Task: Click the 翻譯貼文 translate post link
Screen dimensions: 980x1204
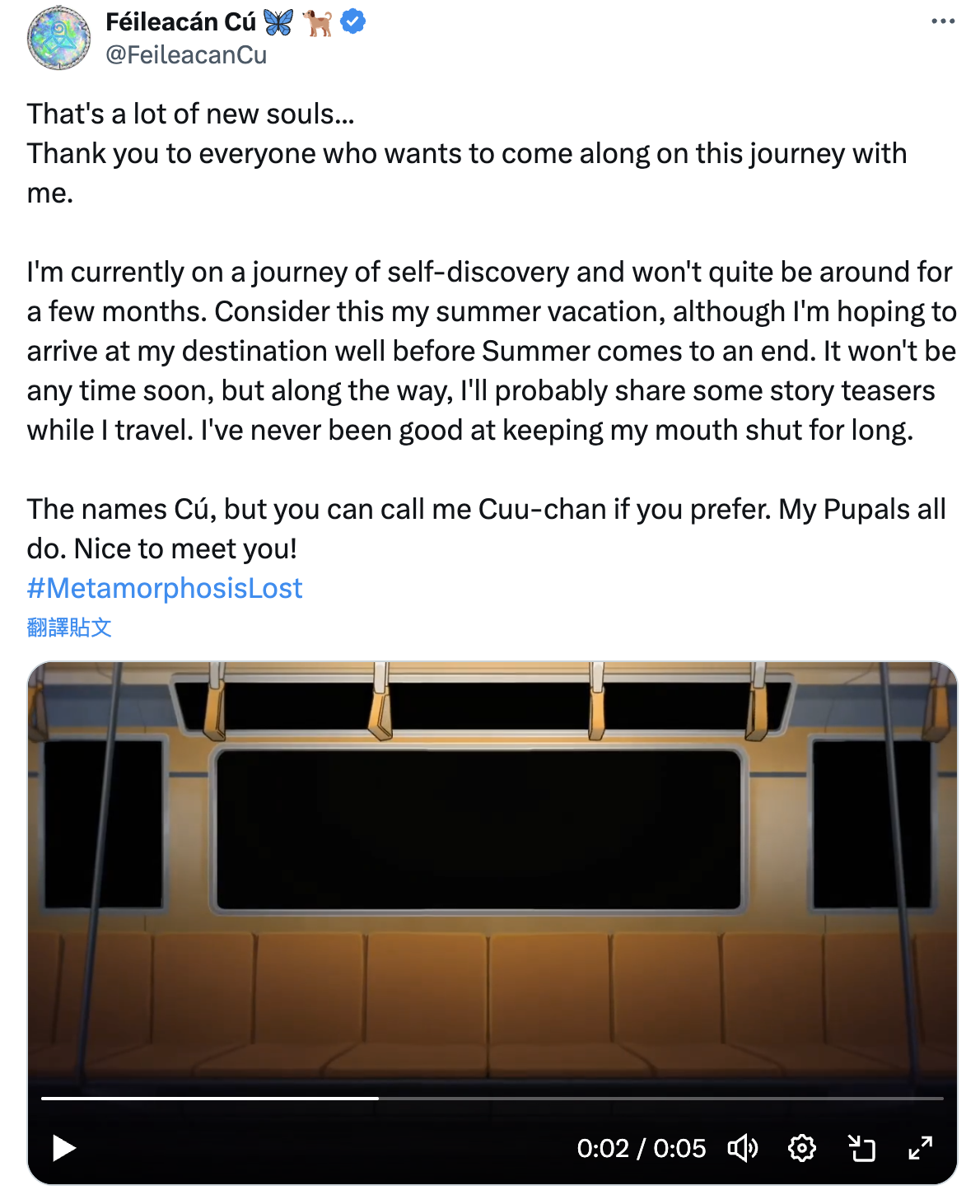Action: coord(69,628)
